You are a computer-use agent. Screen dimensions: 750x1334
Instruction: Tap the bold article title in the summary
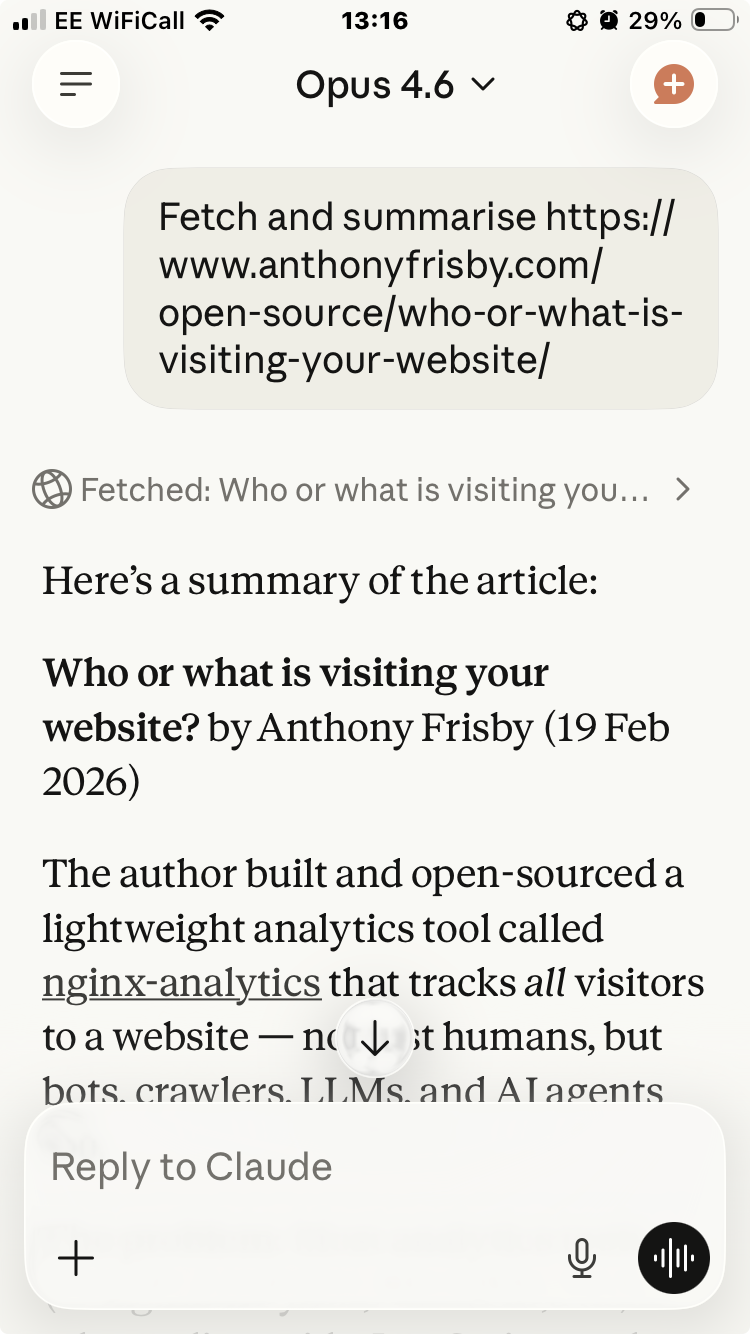(x=296, y=700)
